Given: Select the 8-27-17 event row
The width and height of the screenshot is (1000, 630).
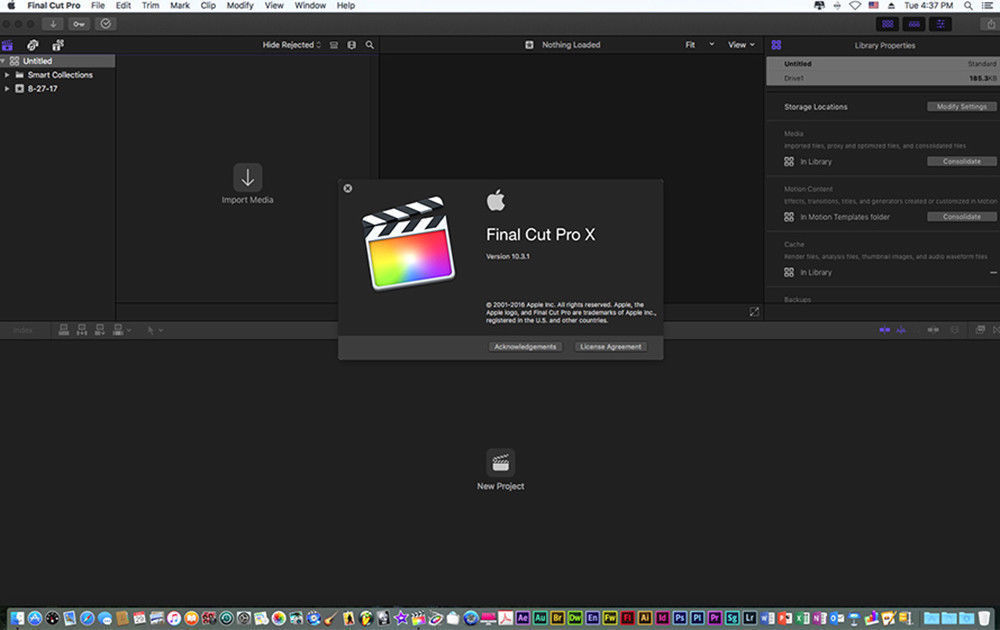Looking at the screenshot, I should 57,89.
